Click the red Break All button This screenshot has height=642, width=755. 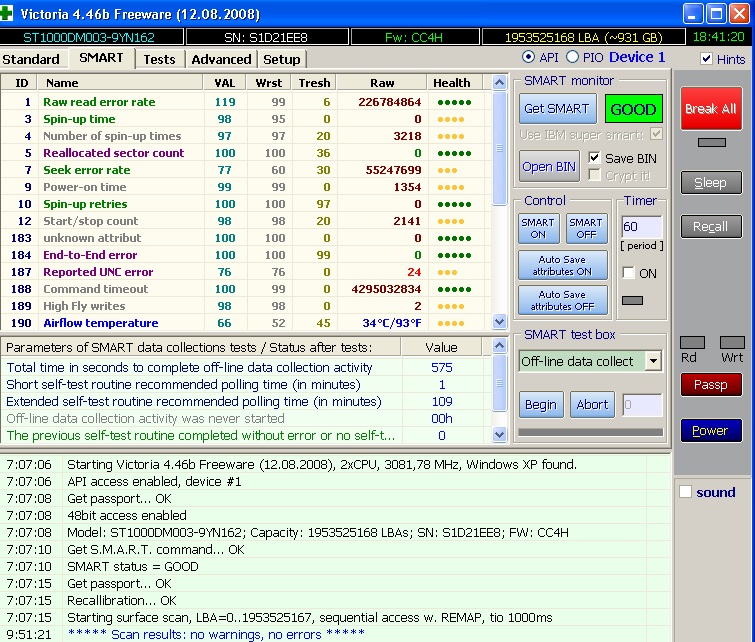[711, 108]
